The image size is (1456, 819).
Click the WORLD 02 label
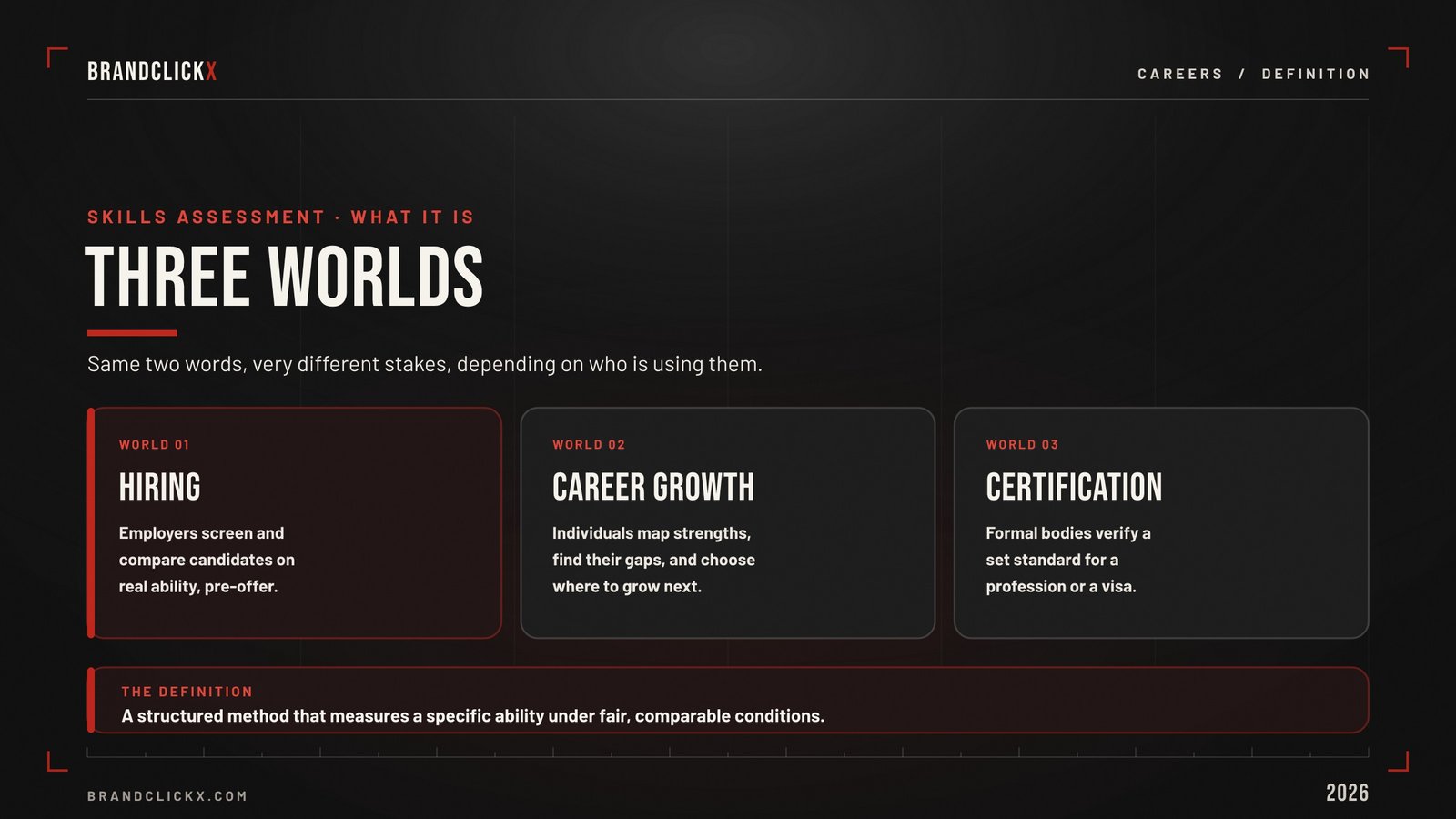tap(589, 445)
